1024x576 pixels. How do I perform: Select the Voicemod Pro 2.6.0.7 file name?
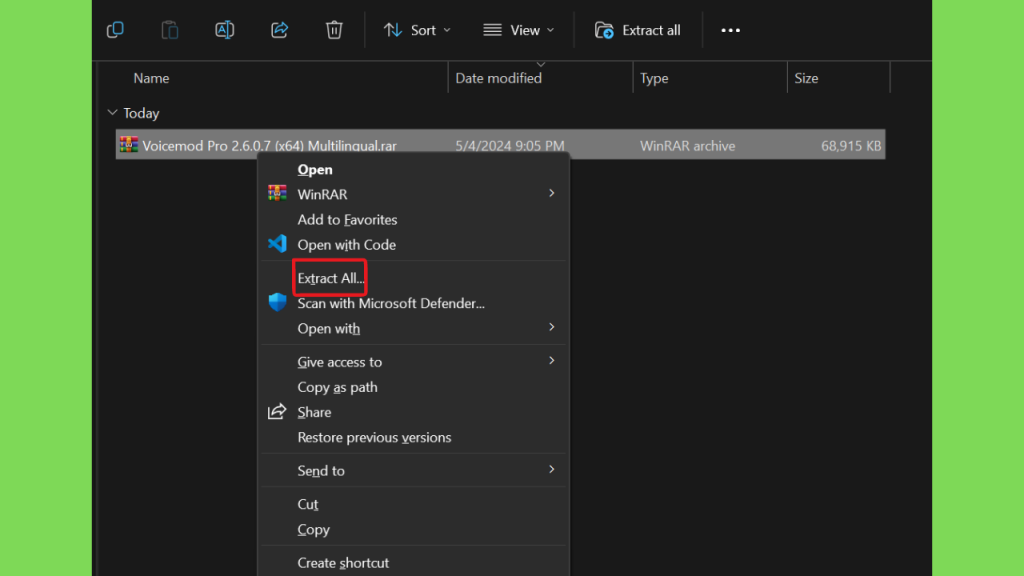pyautogui.click(x=269, y=146)
